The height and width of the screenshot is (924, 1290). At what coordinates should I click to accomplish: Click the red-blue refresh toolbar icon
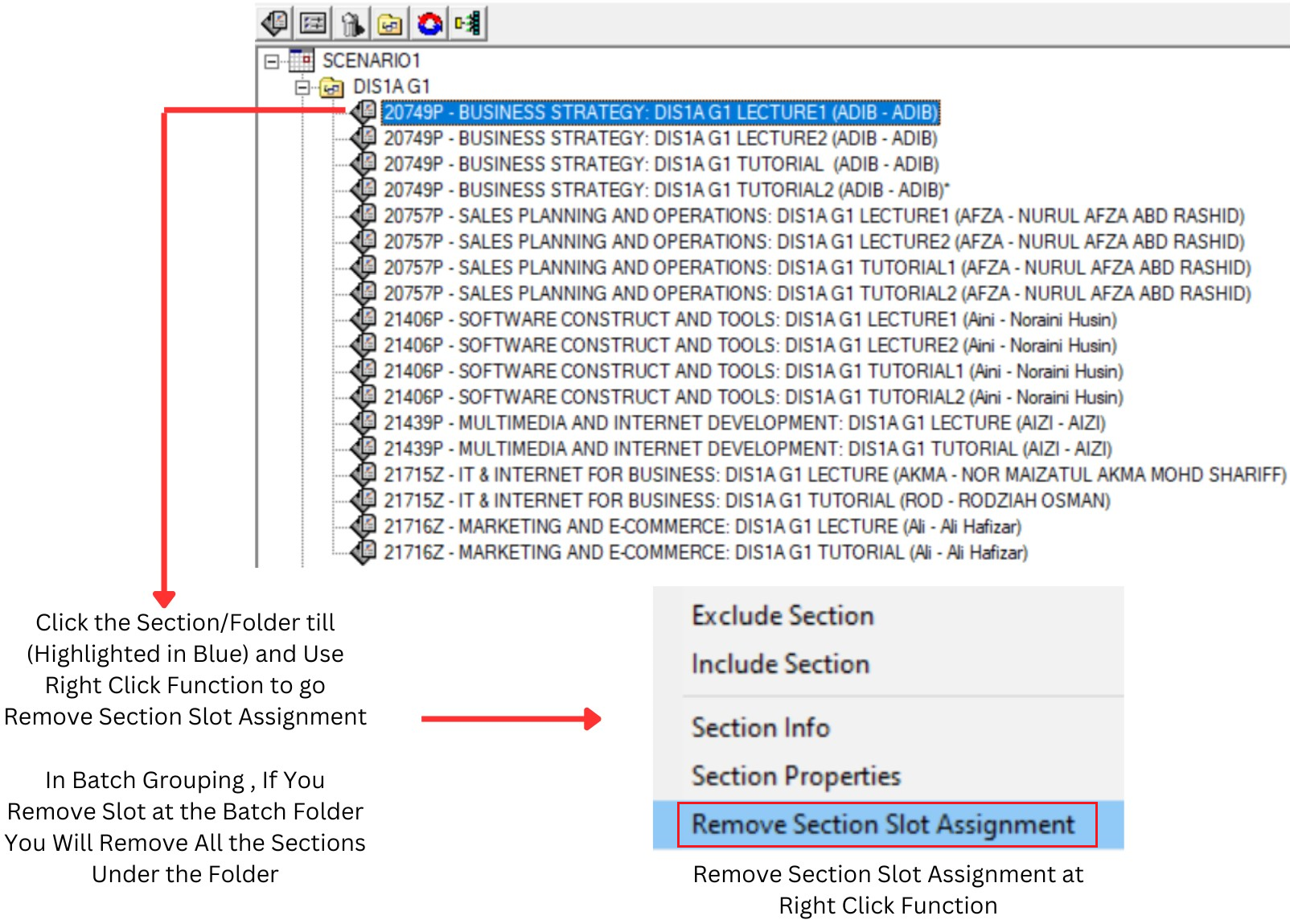point(429,23)
